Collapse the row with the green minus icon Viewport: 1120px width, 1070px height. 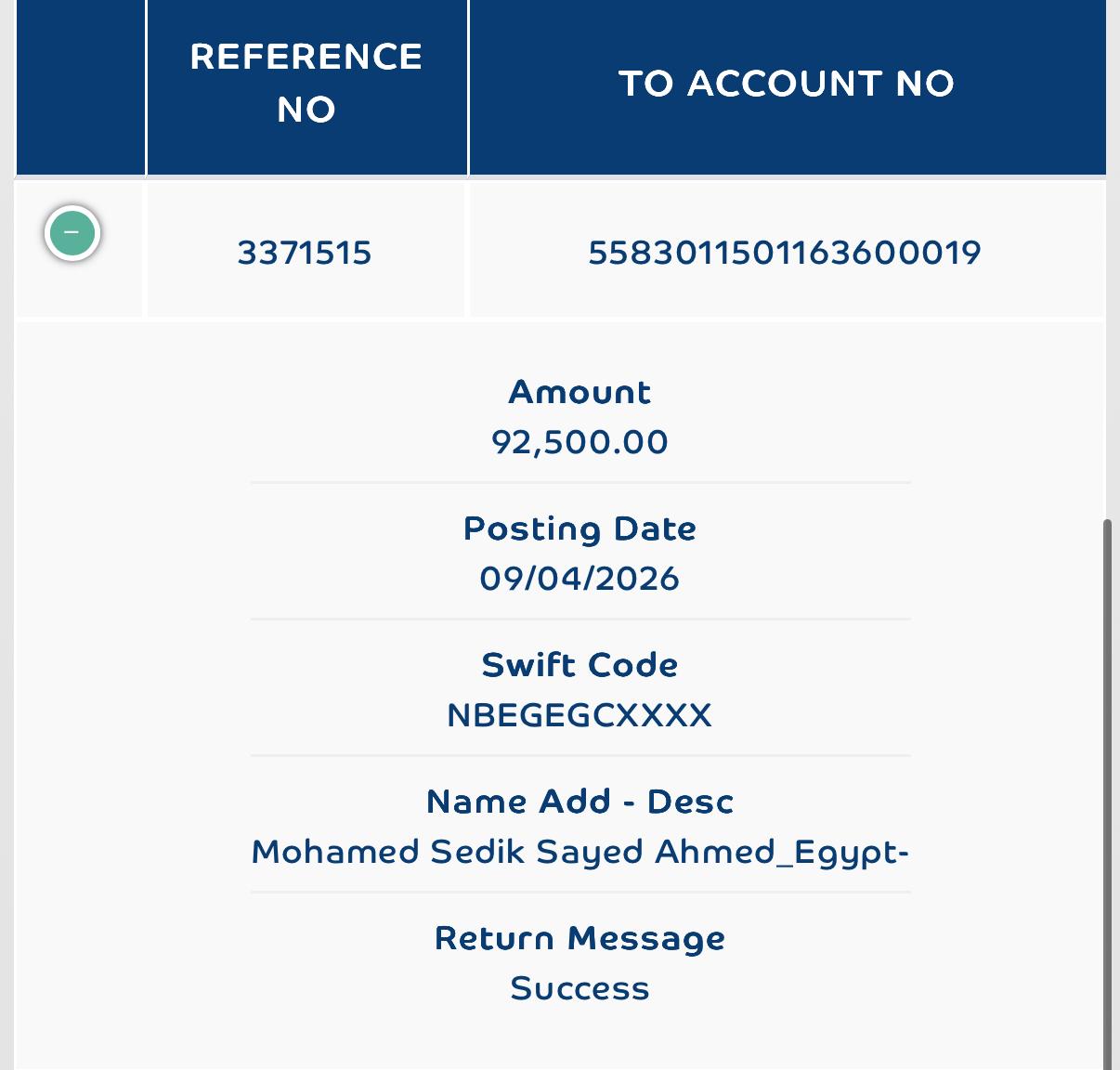point(72,232)
